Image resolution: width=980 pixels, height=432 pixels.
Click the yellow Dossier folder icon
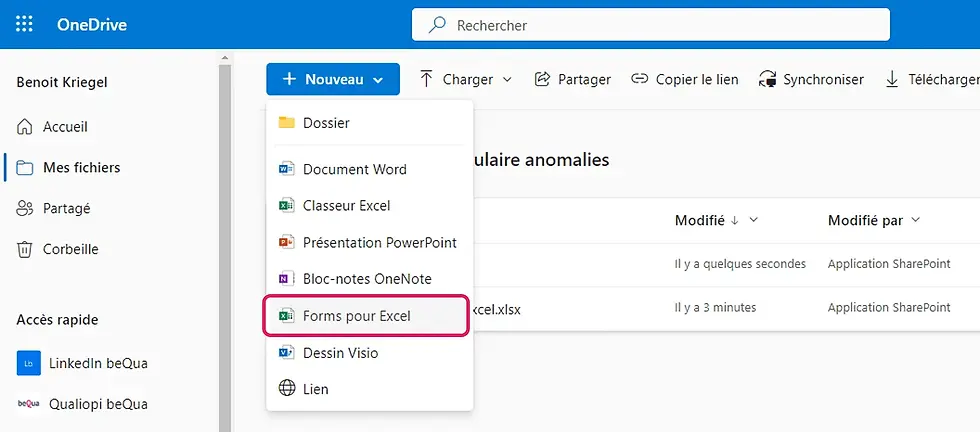point(286,123)
